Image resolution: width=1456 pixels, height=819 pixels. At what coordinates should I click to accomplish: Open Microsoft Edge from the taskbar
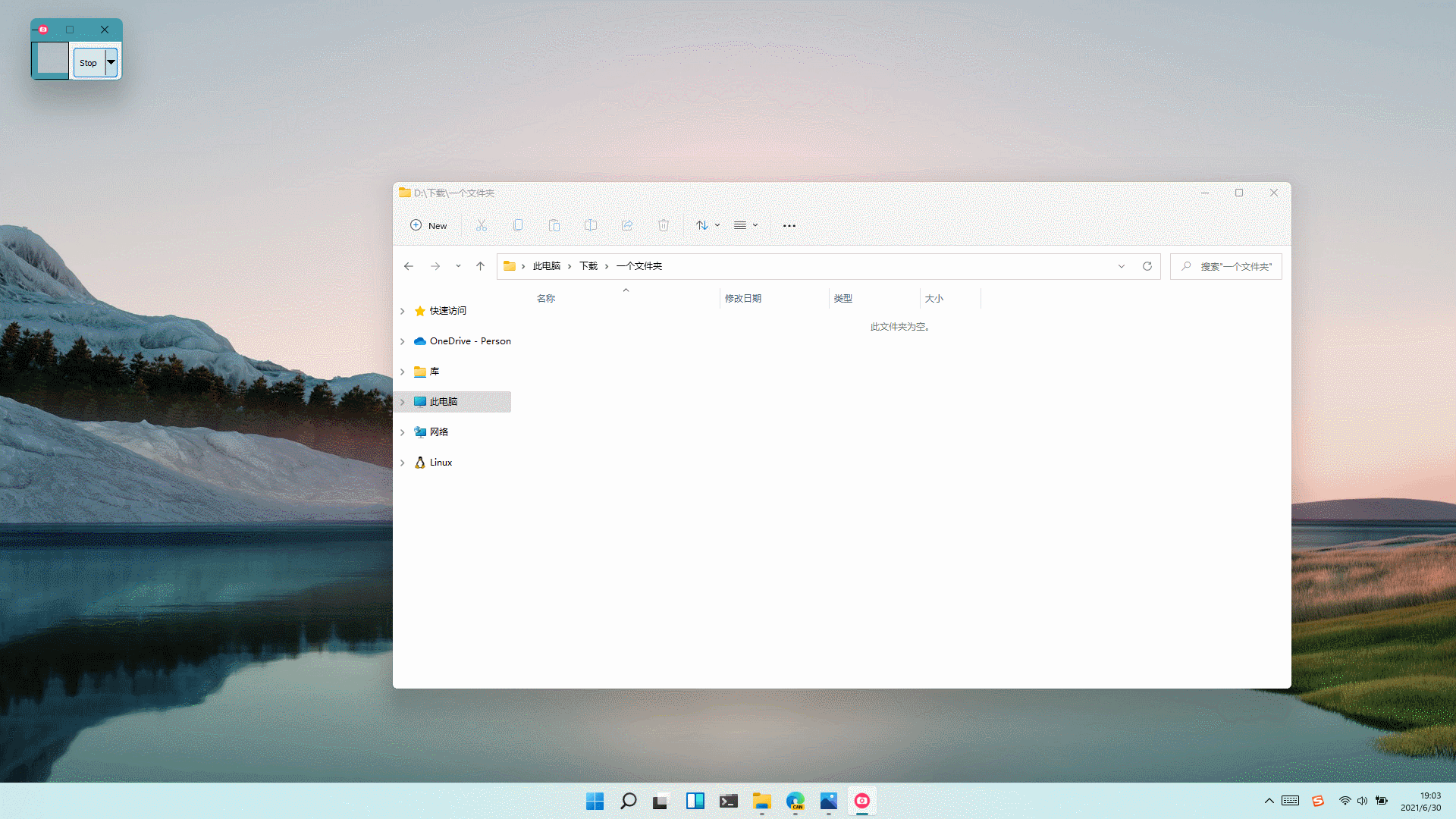tap(795, 801)
